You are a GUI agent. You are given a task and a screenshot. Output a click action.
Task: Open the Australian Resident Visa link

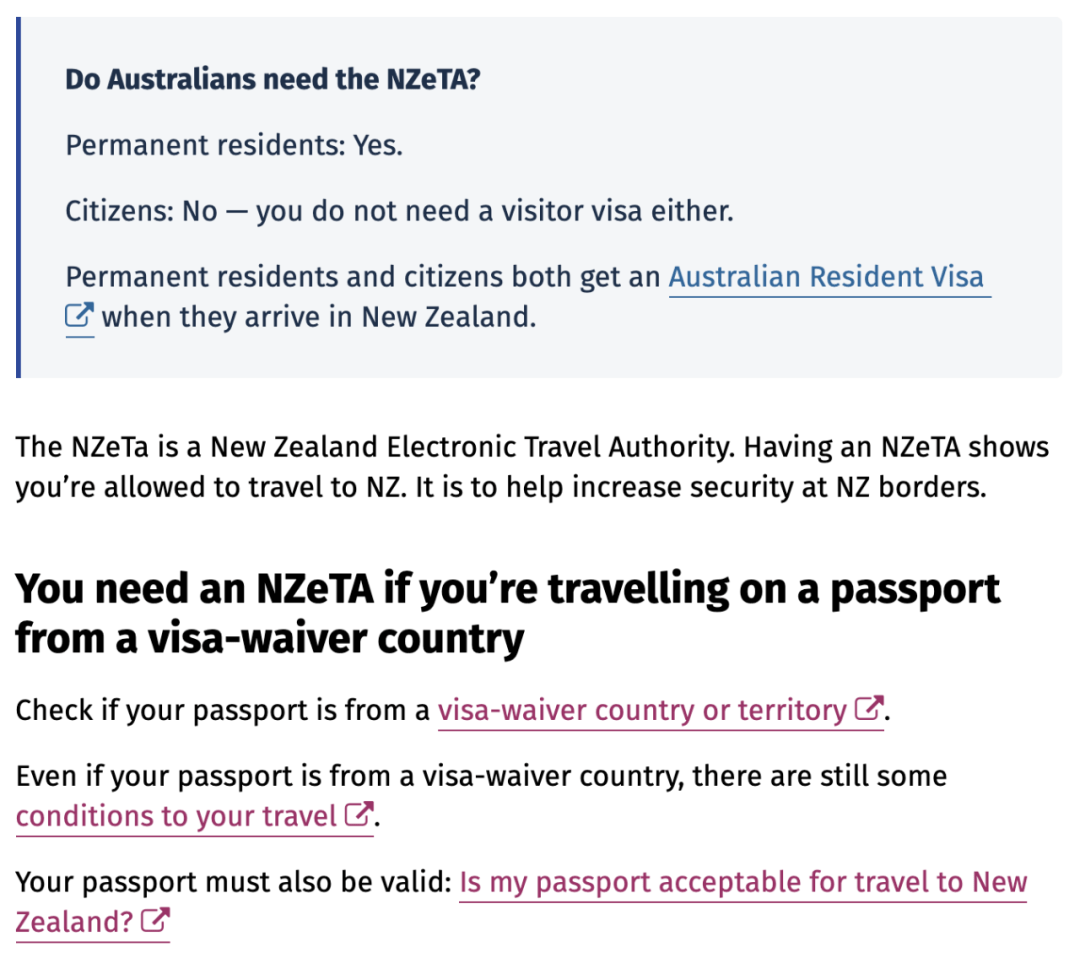(825, 277)
